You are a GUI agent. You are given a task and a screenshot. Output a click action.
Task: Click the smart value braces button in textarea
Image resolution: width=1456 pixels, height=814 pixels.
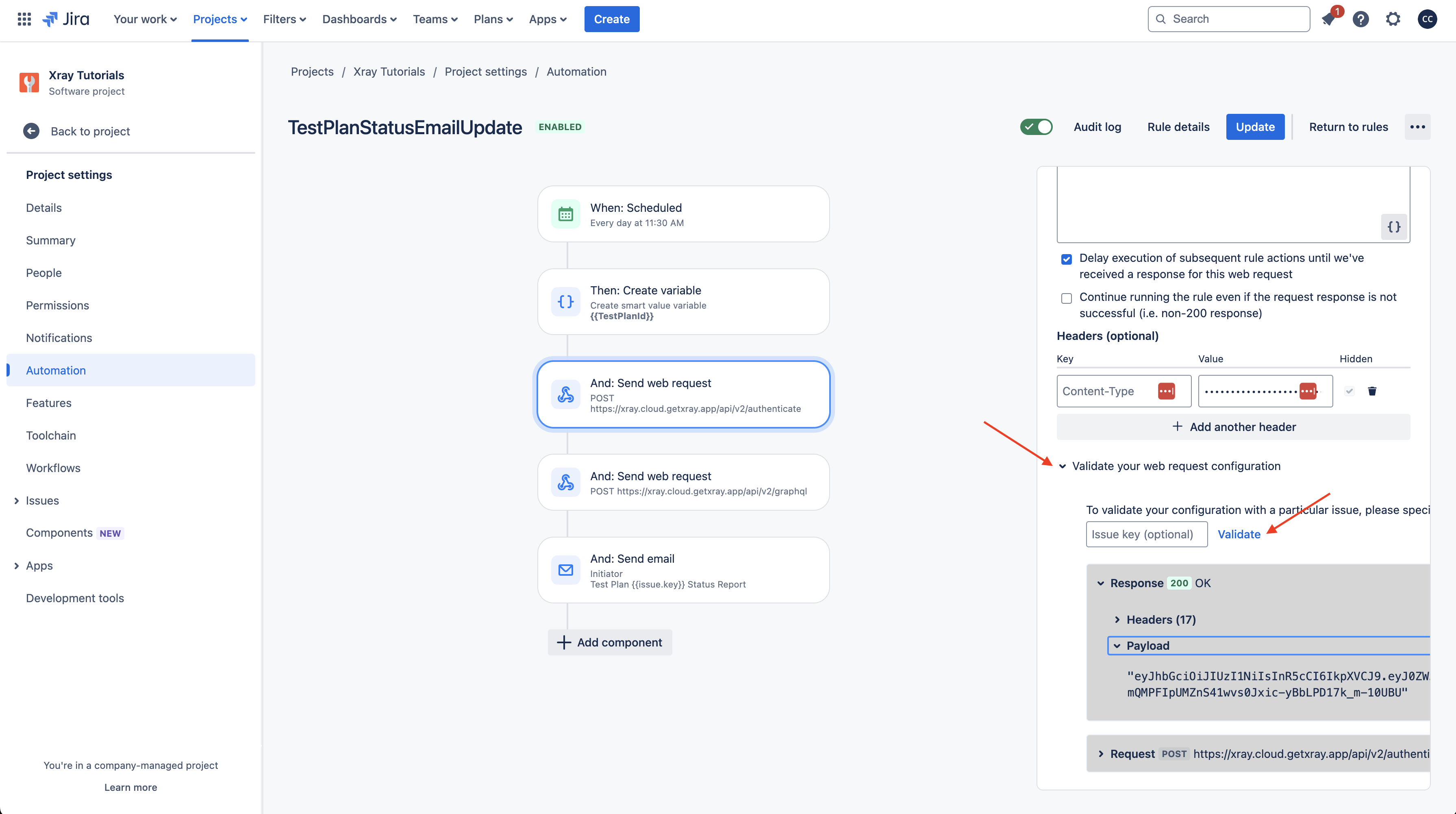[x=1394, y=227]
